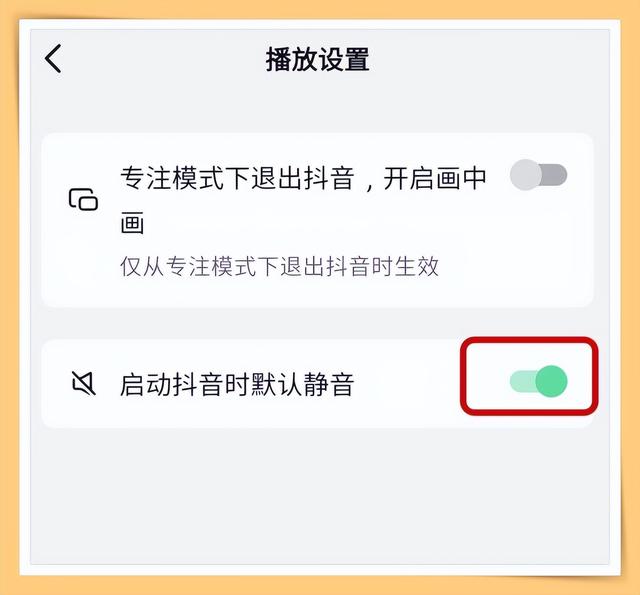The width and height of the screenshot is (640, 595).
Task: Click the 开启画中 words in the first setting
Action: pyautogui.click(x=435, y=178)
